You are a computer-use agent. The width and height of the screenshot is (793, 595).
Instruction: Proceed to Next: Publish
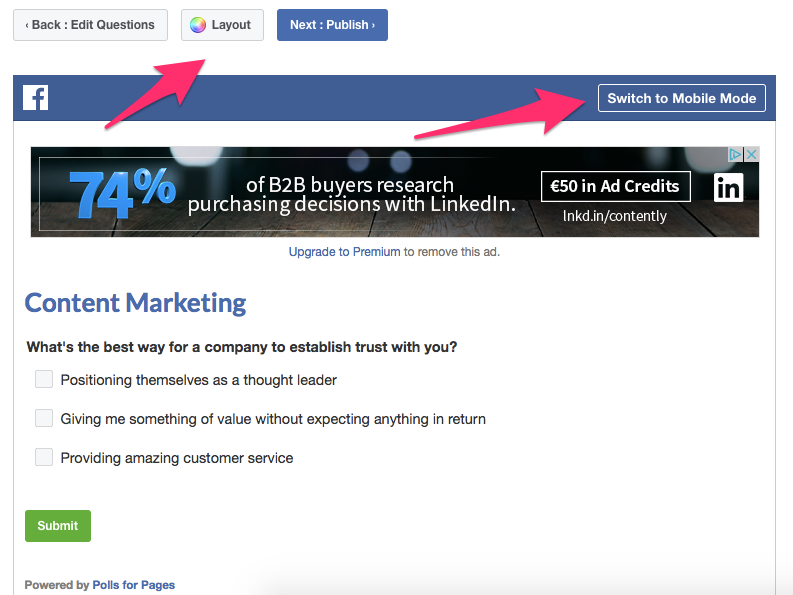pyautogui.click(x=332, y=25)
